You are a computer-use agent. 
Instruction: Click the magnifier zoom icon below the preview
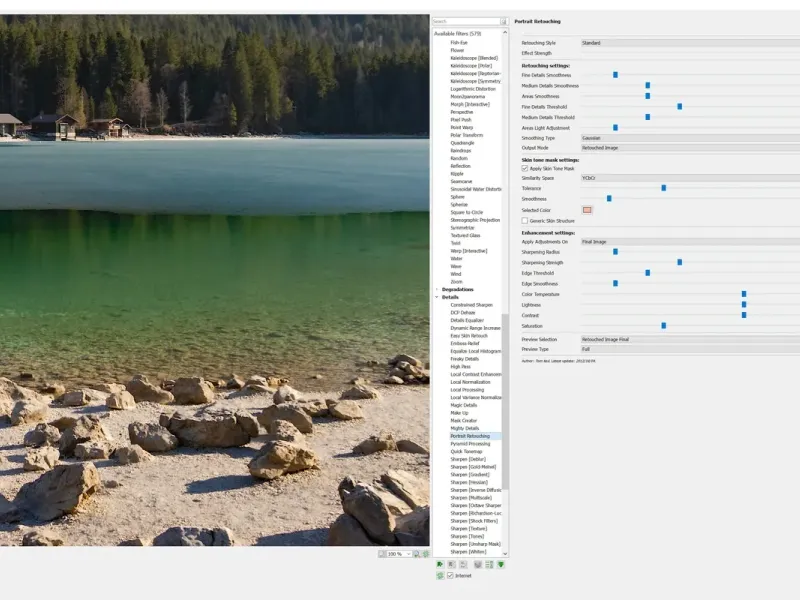point(417,554)
